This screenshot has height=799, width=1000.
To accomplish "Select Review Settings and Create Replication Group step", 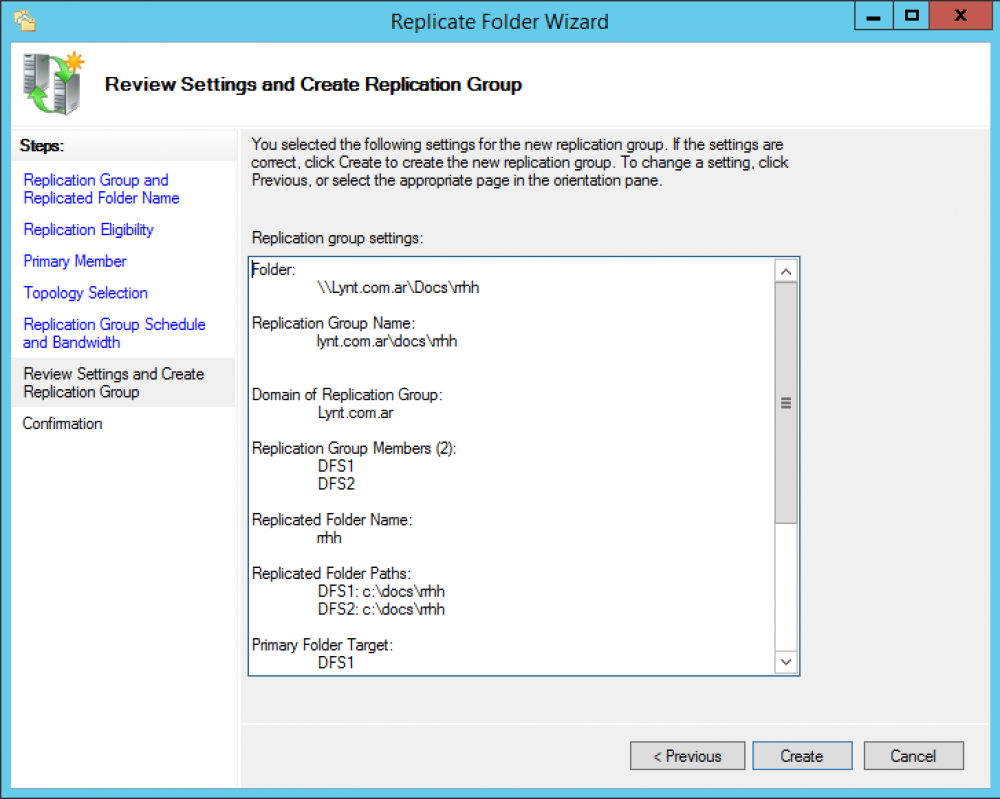I will [x=113, y=383].
